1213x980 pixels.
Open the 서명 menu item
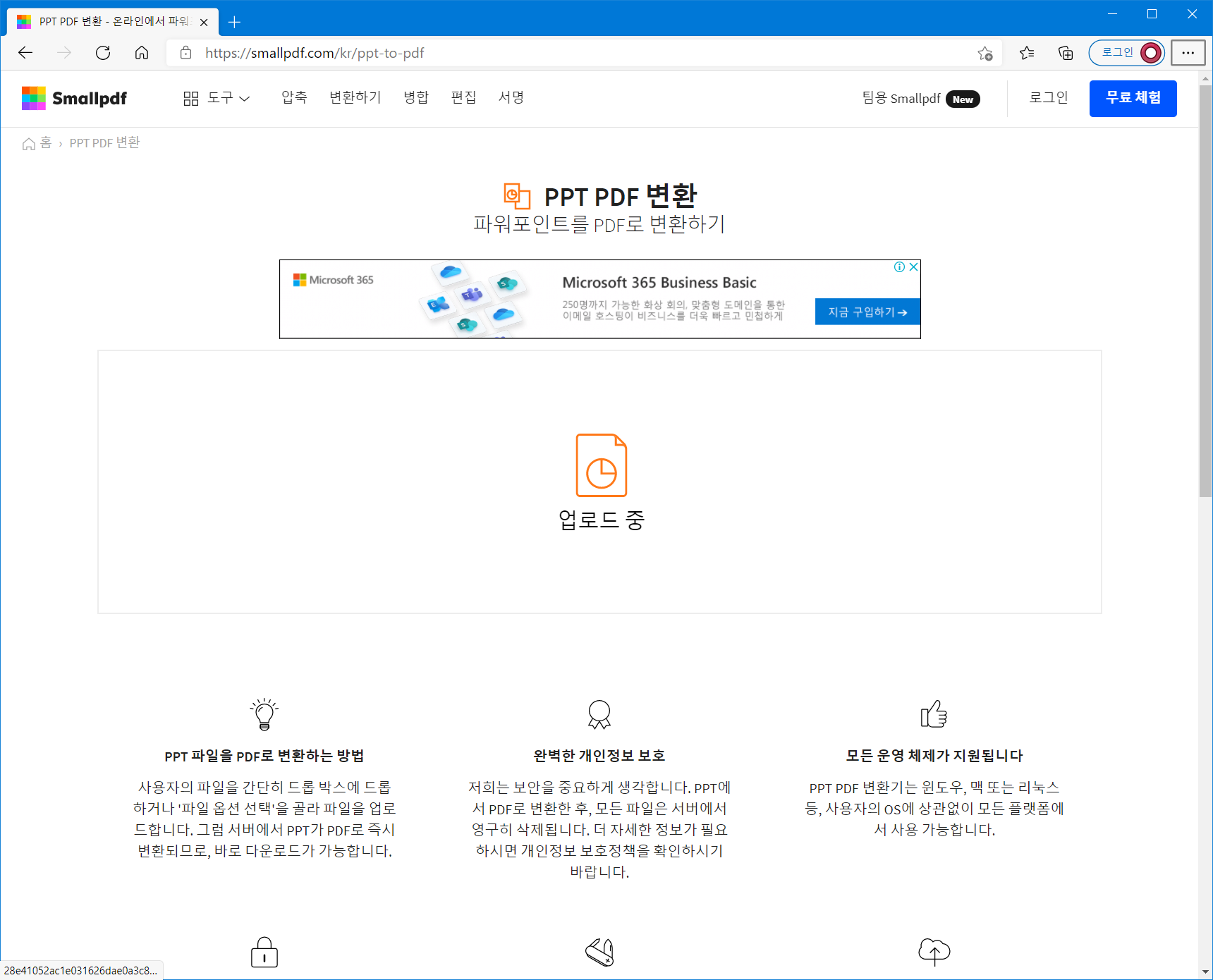(x=511, y=97)
